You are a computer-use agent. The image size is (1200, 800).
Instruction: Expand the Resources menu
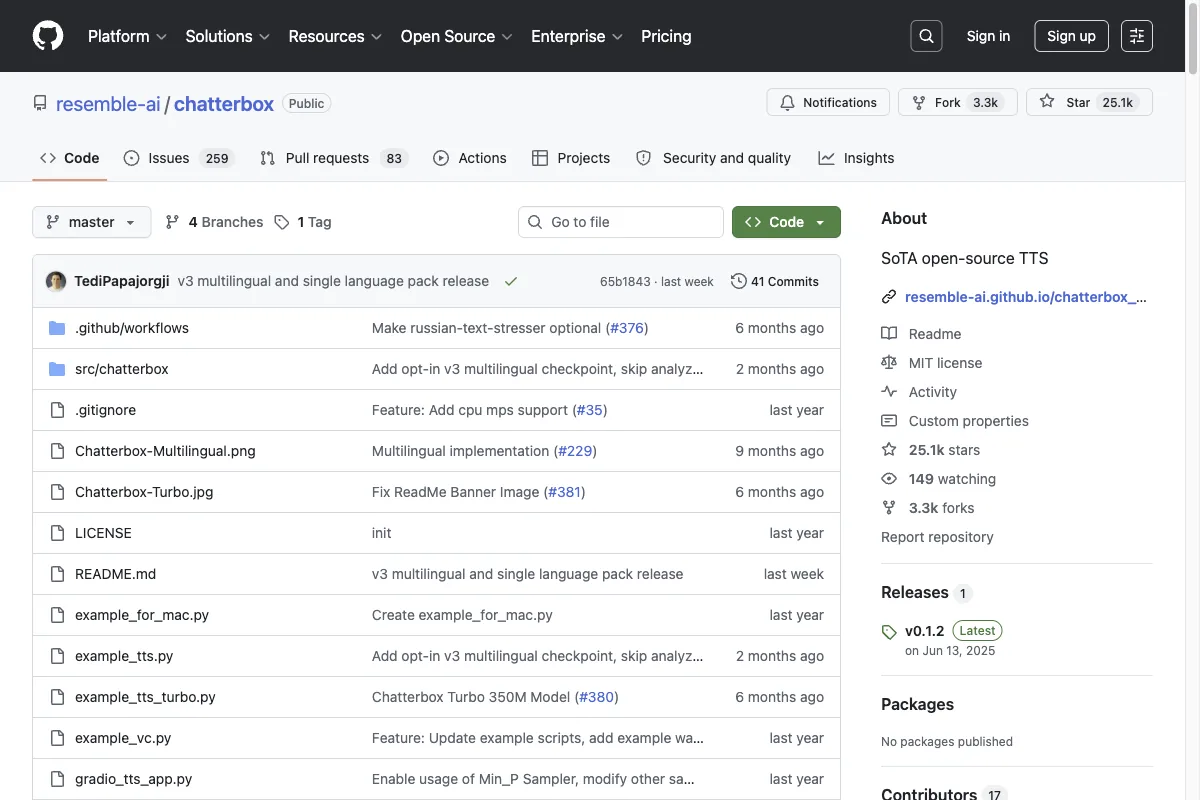335,36
